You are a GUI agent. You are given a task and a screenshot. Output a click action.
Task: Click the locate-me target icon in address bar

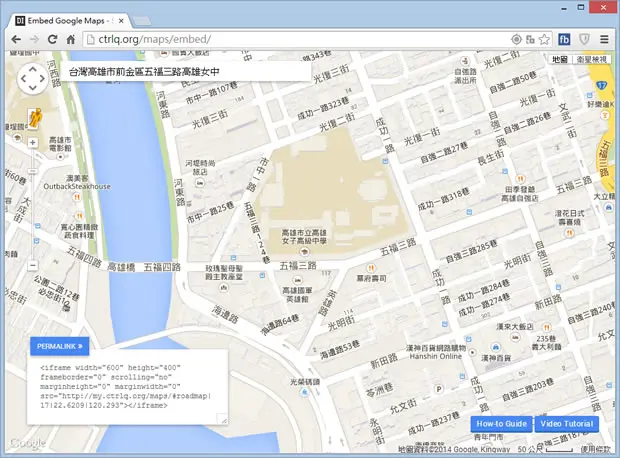(516, 39)
